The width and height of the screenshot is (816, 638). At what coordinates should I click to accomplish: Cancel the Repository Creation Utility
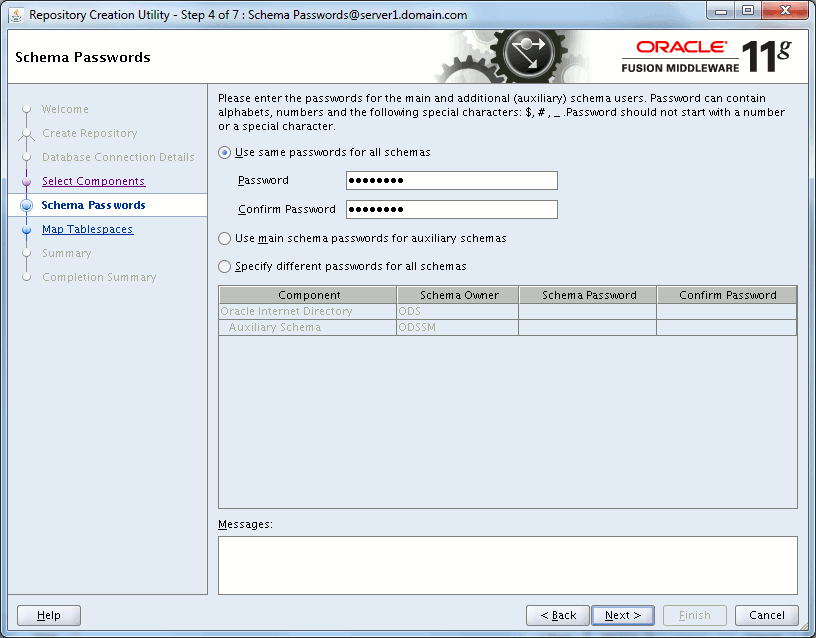coord(767,615)
